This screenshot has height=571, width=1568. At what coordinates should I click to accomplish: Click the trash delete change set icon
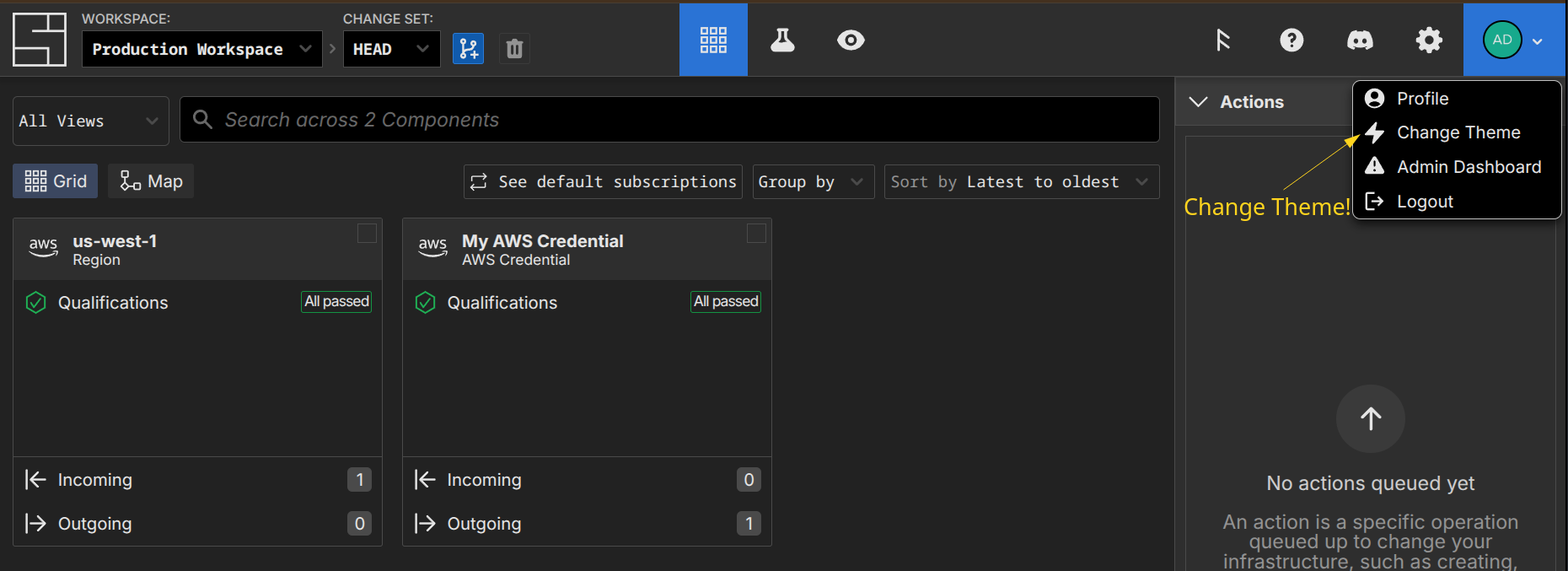click(x=514, y=49)
